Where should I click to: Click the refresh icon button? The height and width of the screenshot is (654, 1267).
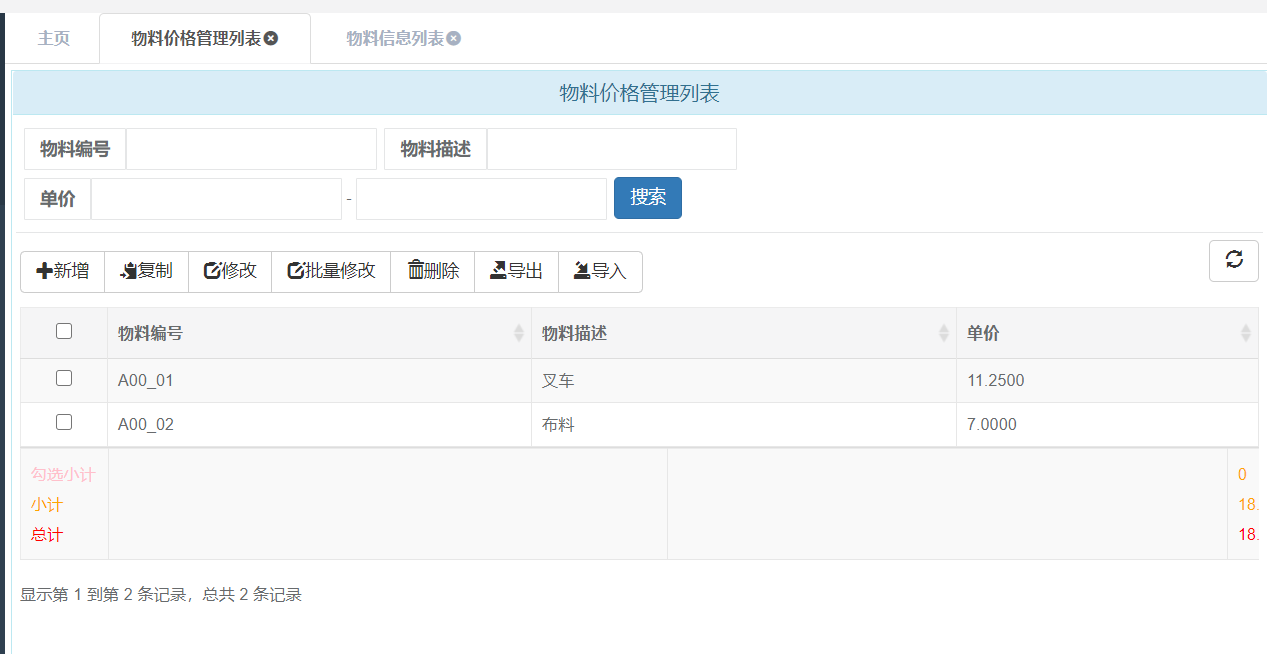1234,260
